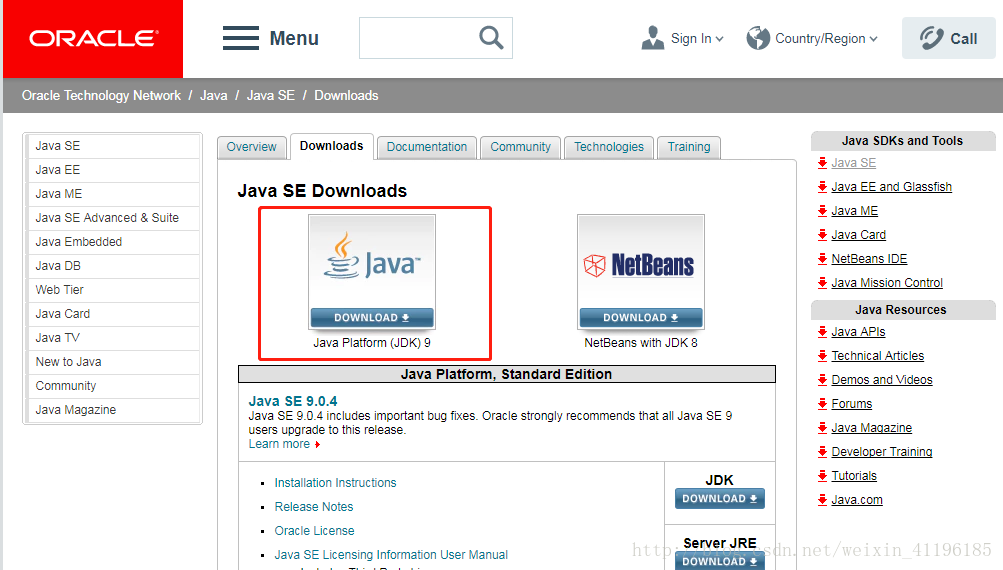
Task: Open the Training tab
Action: [689, 147]
